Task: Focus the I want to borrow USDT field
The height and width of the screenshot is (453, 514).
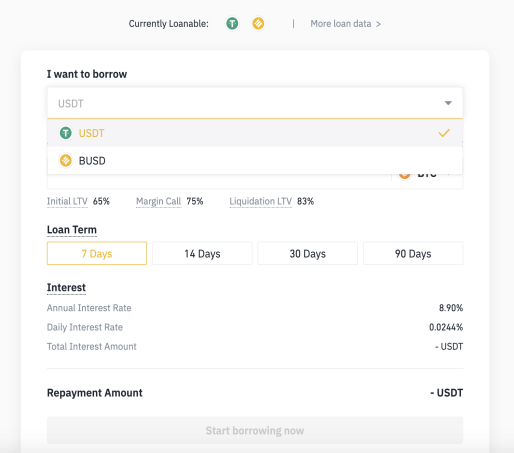Action: point(255,103)
